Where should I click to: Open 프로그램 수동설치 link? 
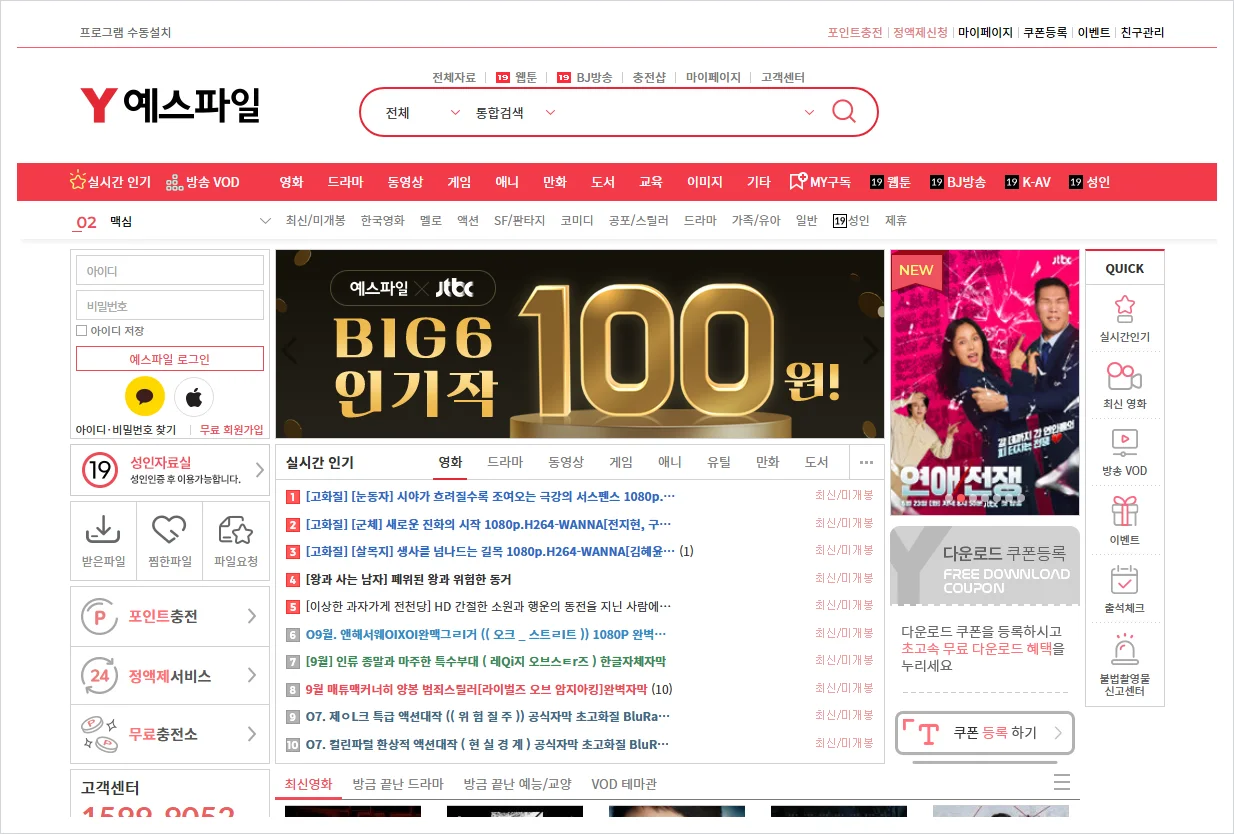coord(126,32)
